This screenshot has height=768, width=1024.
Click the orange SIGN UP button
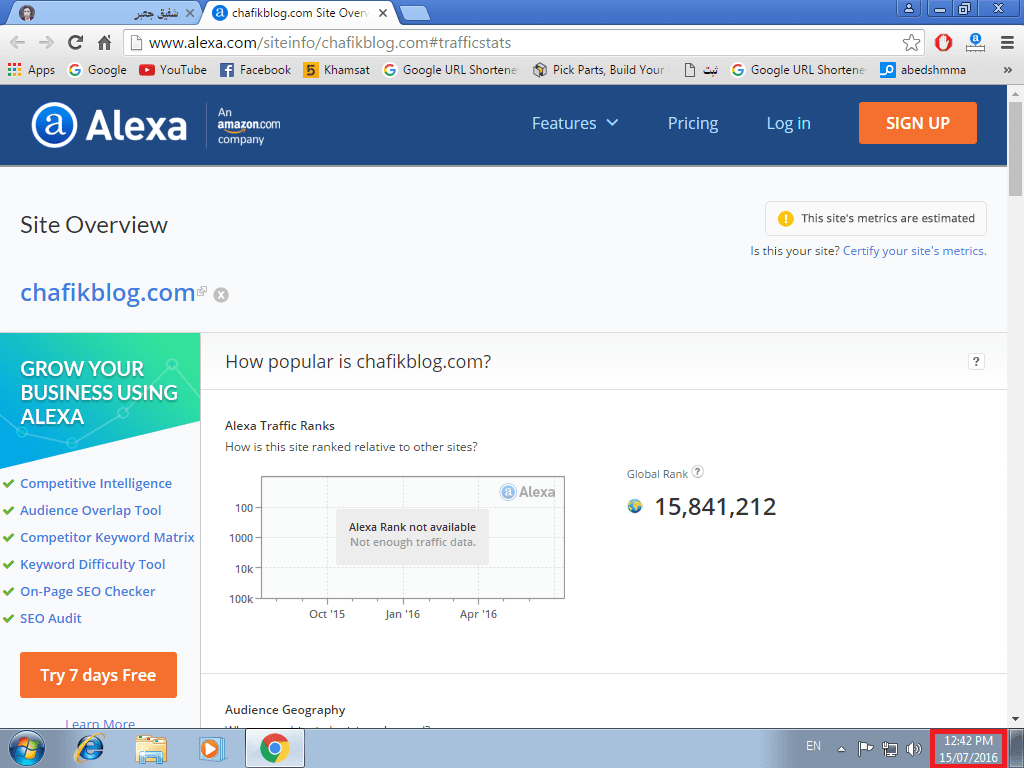point(918,123)
